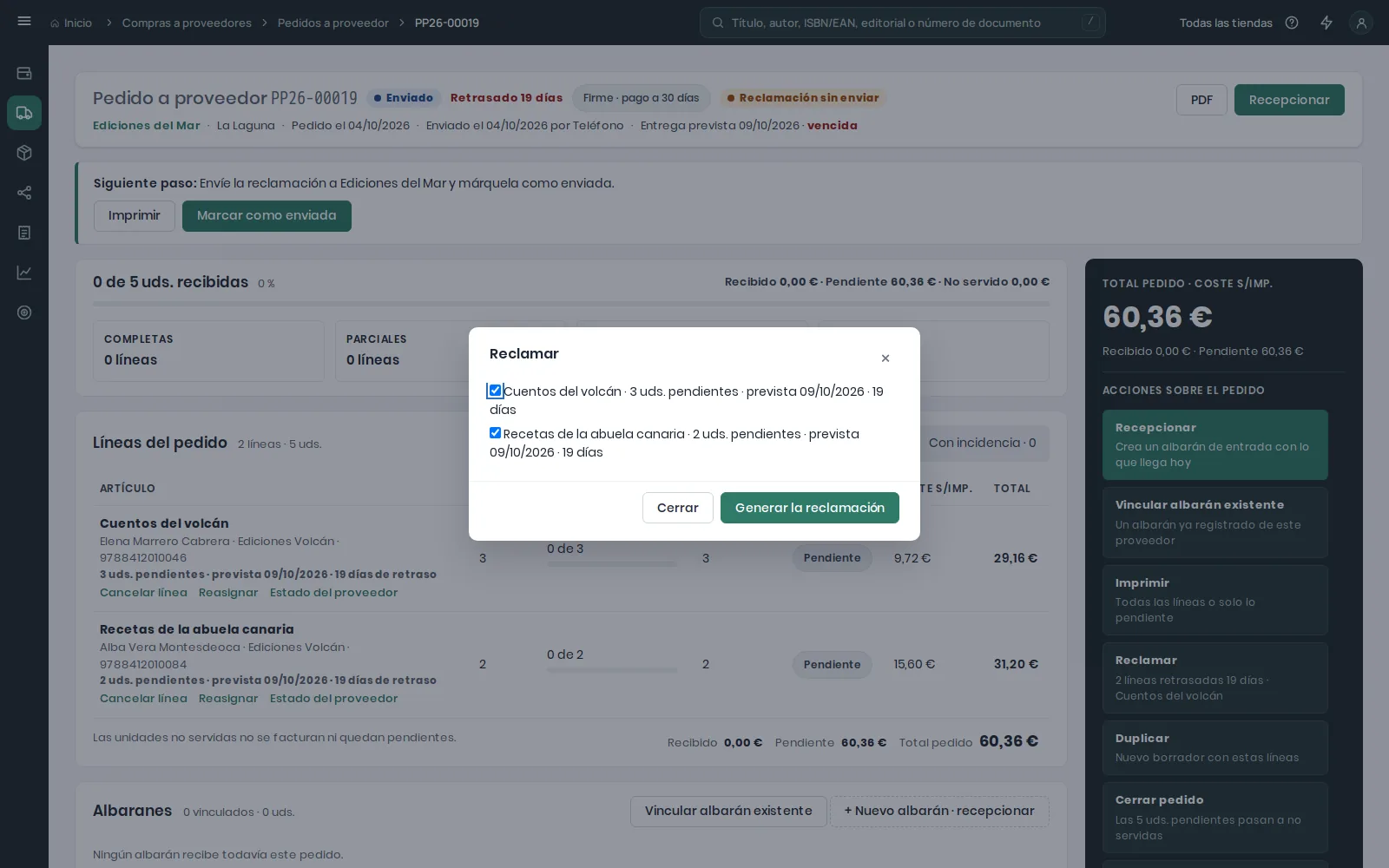This screenshot has width=1389, height=868.
Task: Open the Ediciones del Mar supplier link
Action: [147, 125]
